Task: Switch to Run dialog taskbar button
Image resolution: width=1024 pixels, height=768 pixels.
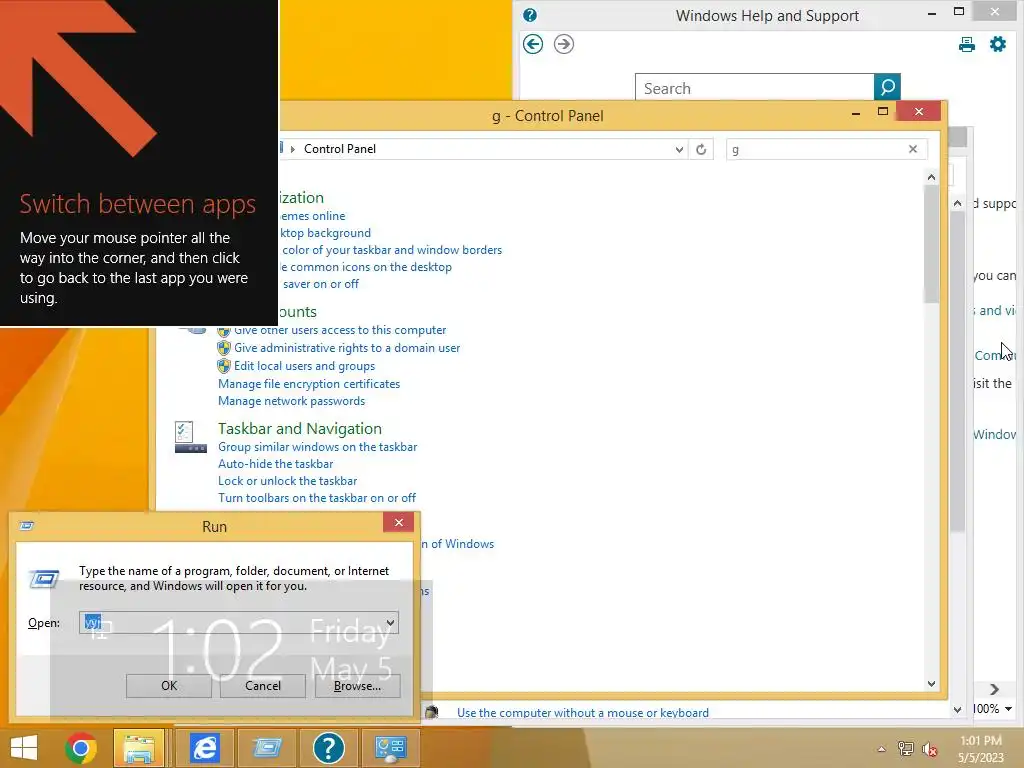Action: click(267, 748)
